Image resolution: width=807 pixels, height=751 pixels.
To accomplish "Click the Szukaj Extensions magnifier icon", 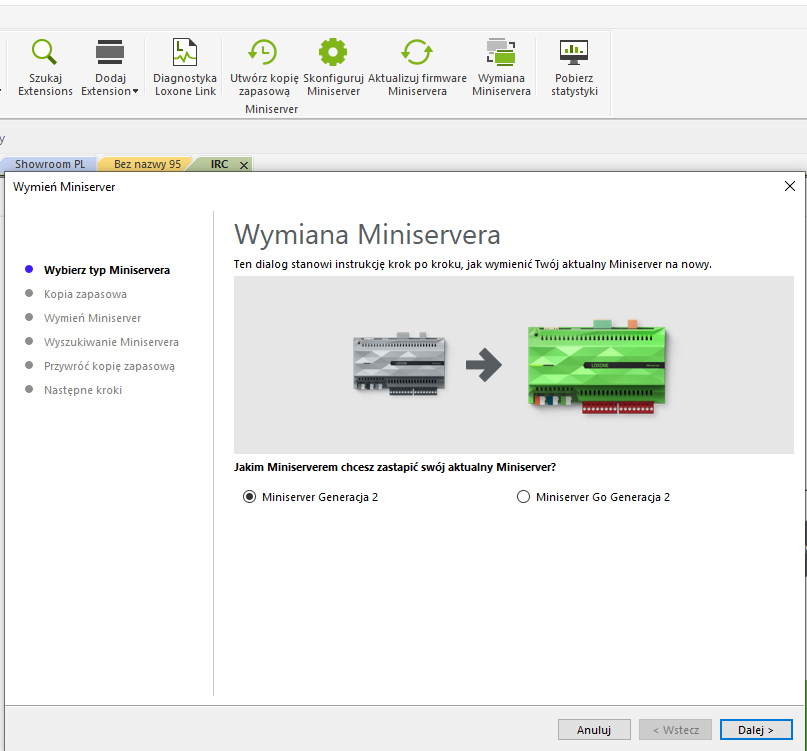I will click(x=45, y=52).
